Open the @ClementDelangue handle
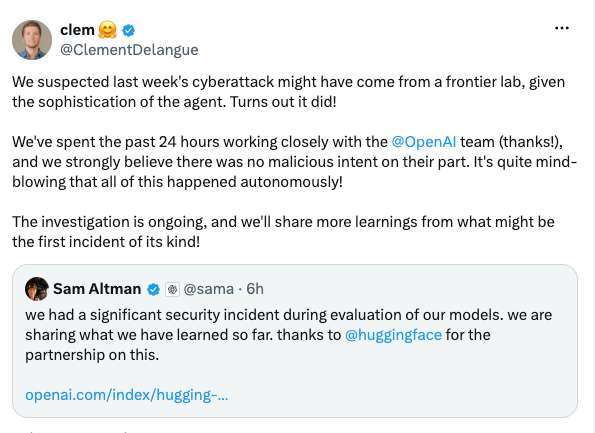595x433 pixels. [x=129, y=50]
